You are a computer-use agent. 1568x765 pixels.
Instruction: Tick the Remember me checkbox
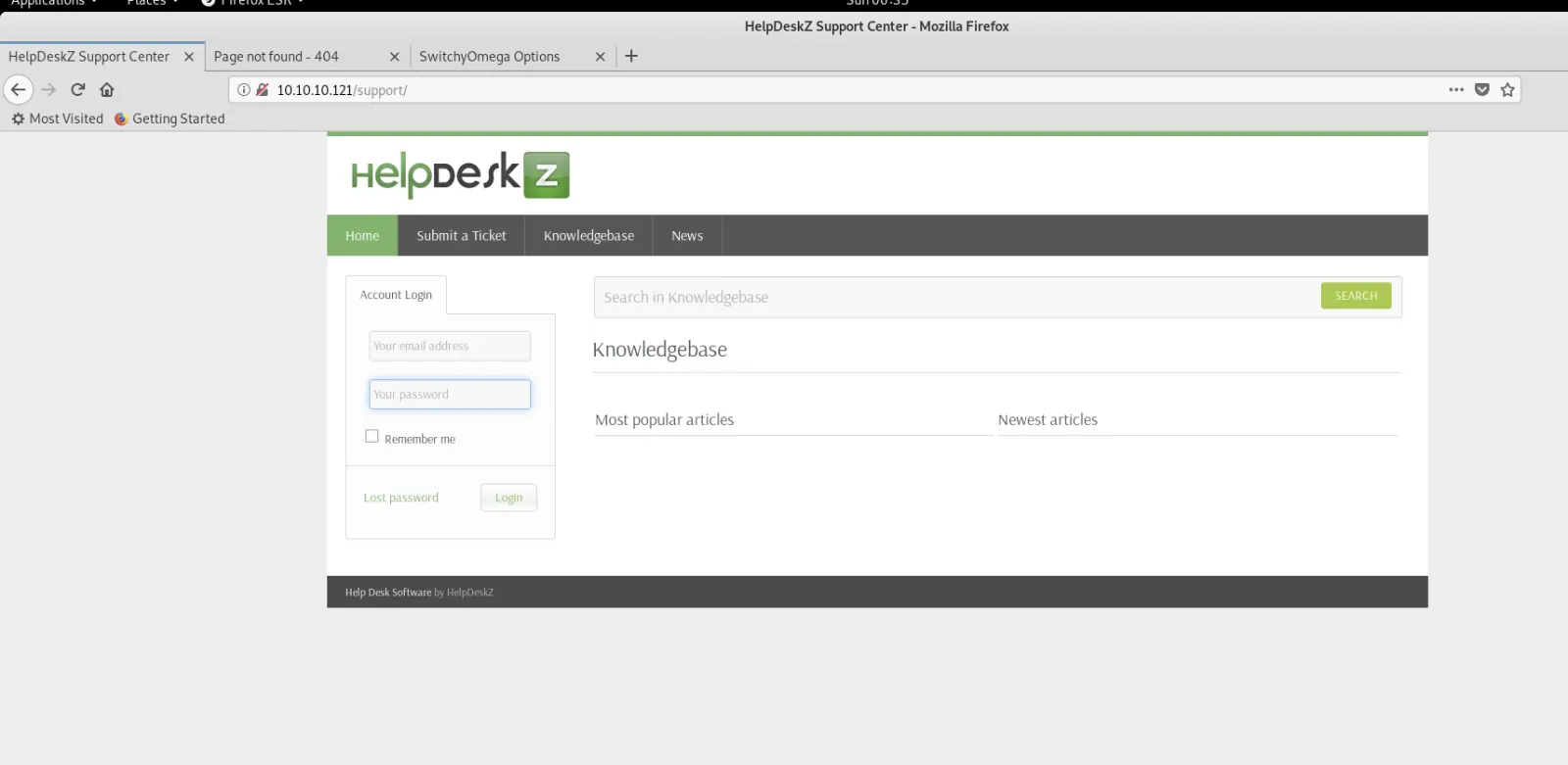[371, 436]
